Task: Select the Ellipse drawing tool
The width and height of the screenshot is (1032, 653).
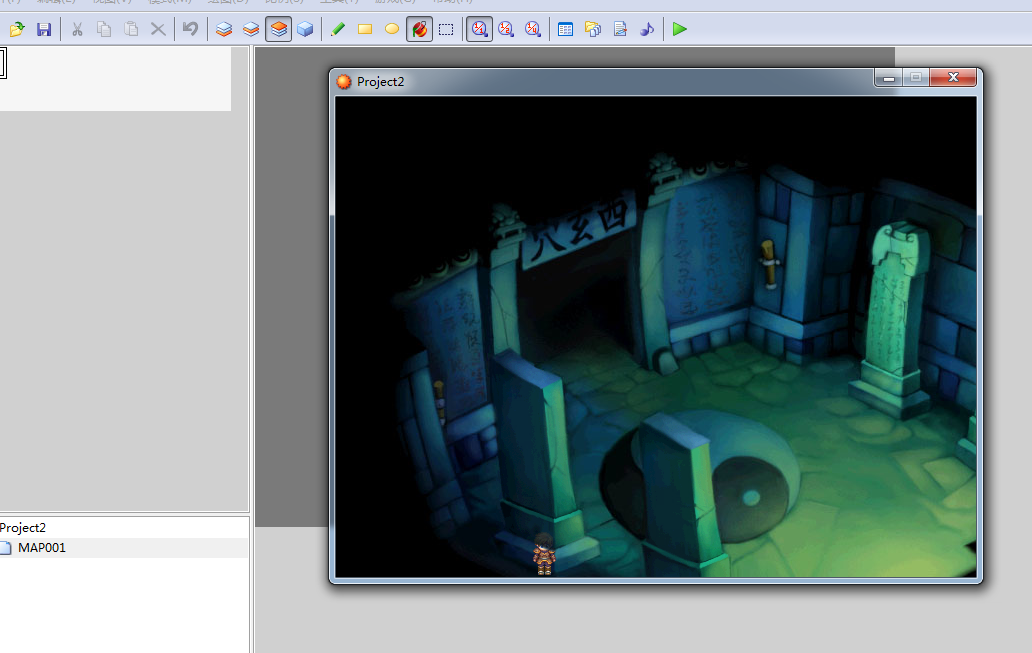Action: 392,29
